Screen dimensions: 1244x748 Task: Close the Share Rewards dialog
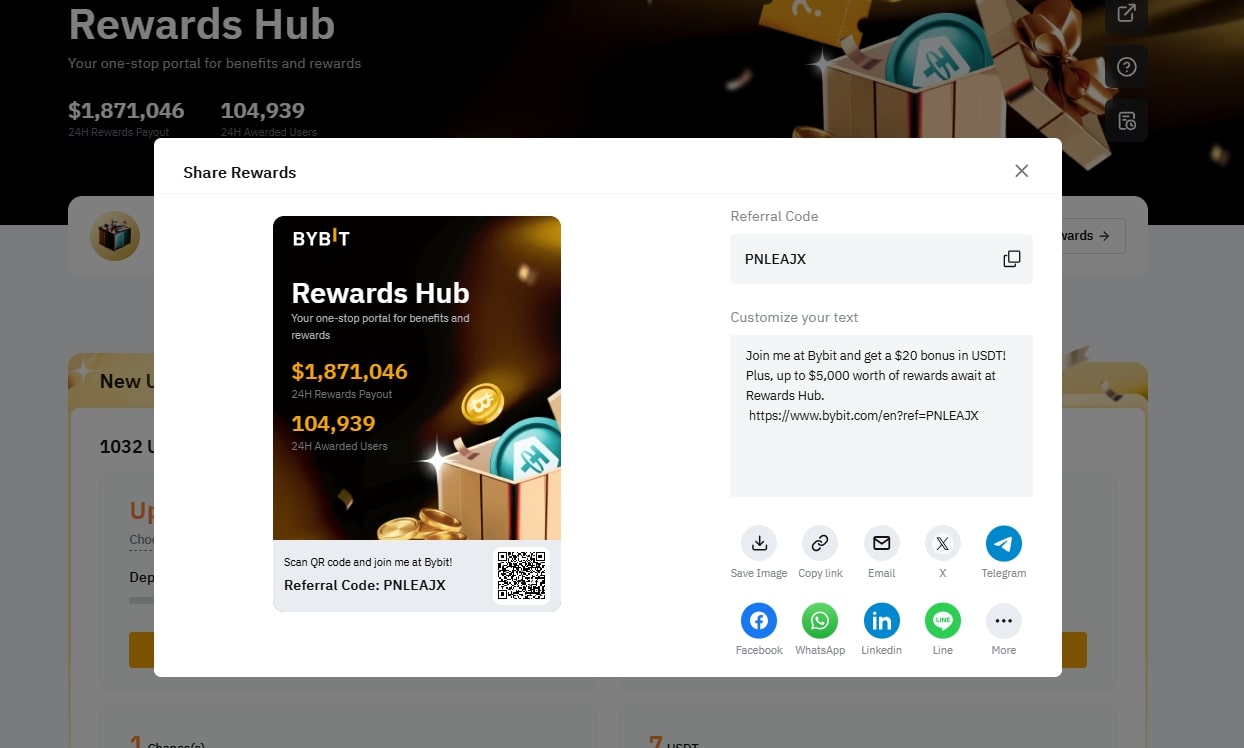coord(1021,171)
